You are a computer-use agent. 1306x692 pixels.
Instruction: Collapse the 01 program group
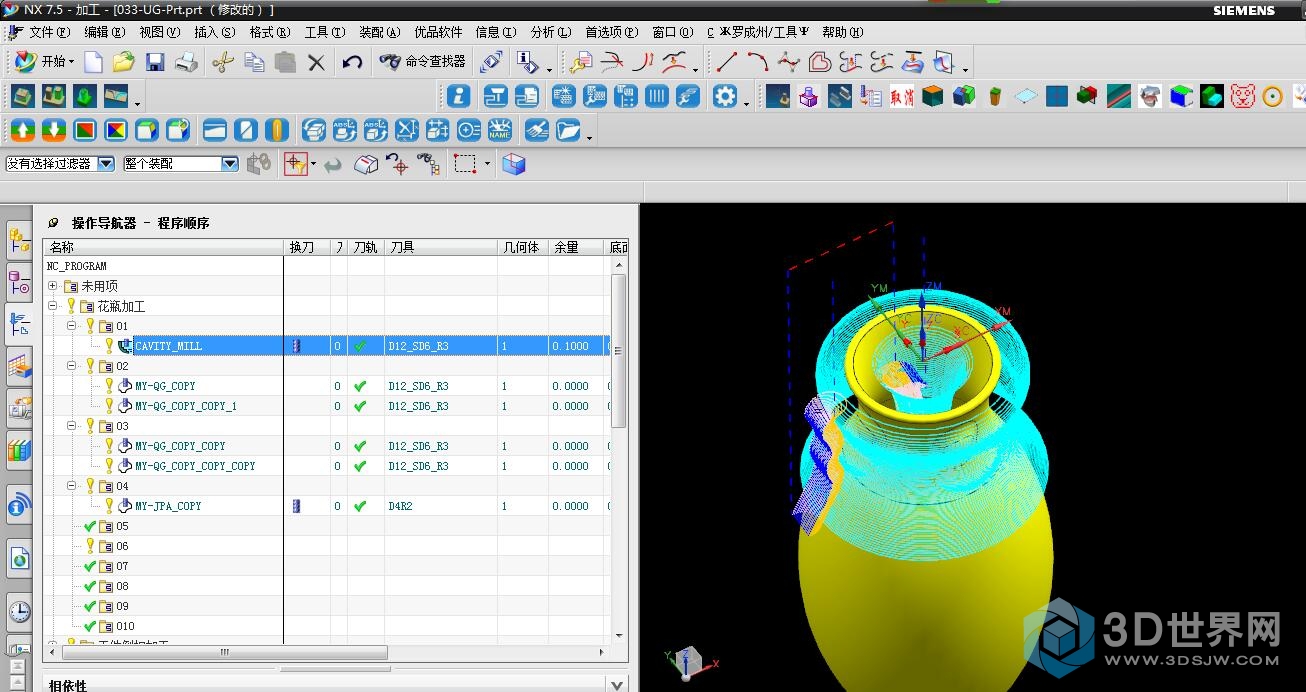coord(71,326)
